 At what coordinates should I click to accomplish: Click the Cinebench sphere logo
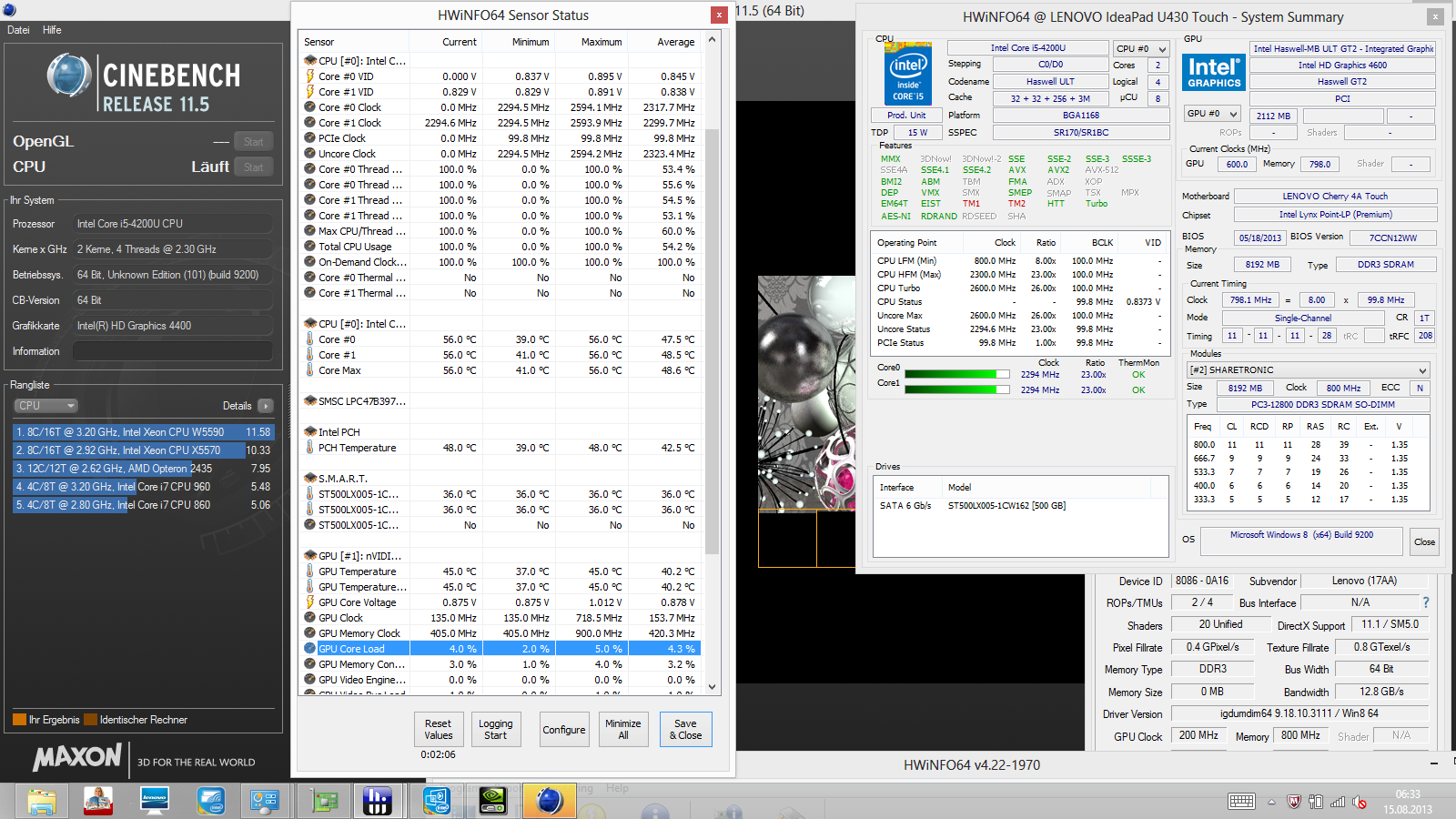[68, 76]
